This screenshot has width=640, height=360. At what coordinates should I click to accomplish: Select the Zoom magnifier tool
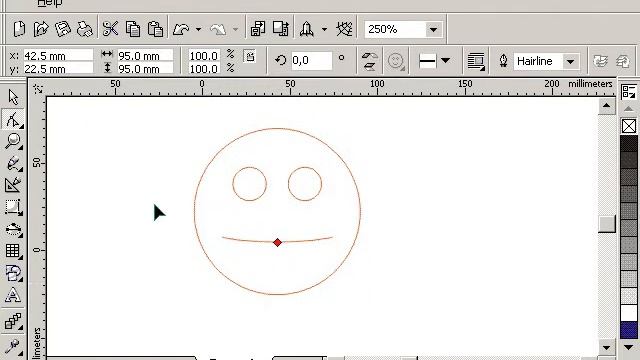[x=13, y=141]
